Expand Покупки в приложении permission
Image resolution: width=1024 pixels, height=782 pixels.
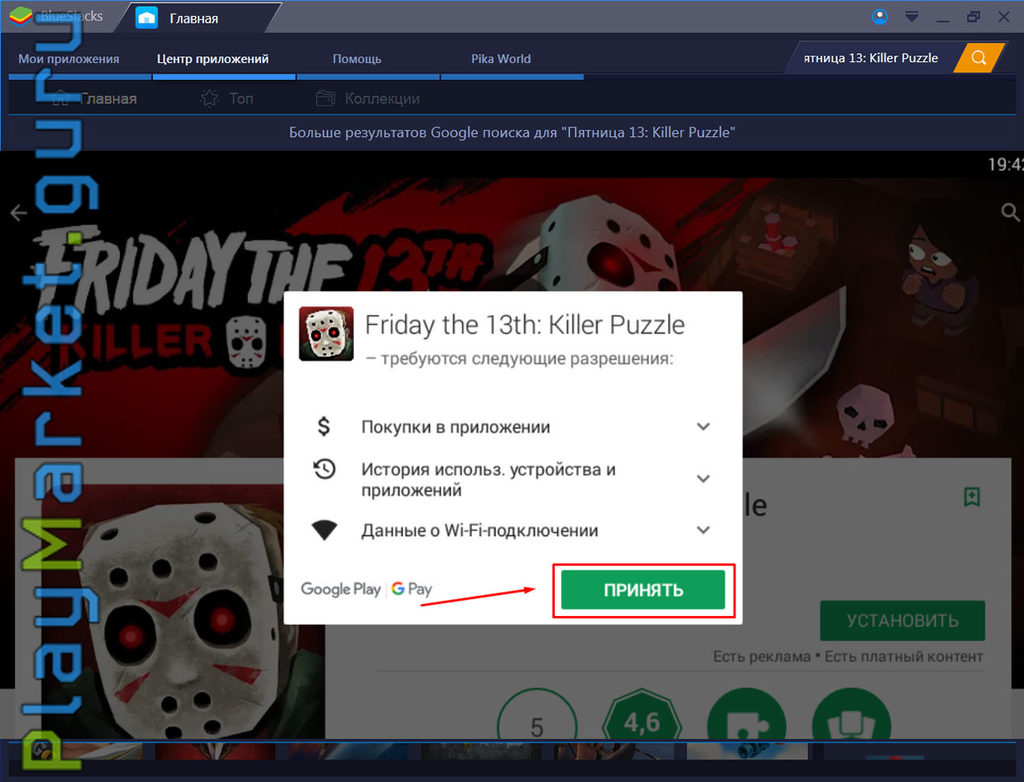[703, 427]
